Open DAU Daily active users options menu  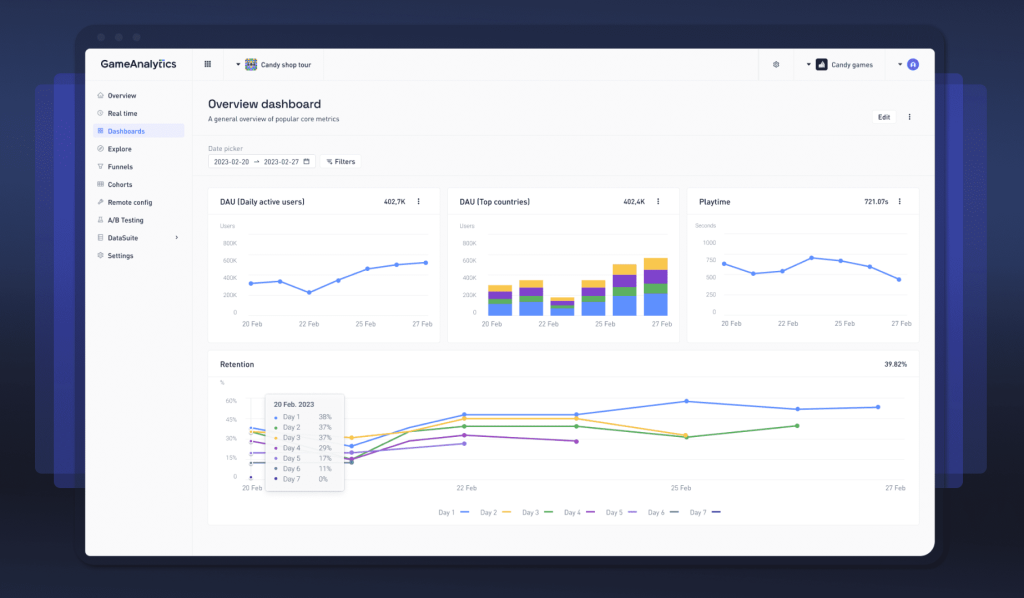pos(418,201)
